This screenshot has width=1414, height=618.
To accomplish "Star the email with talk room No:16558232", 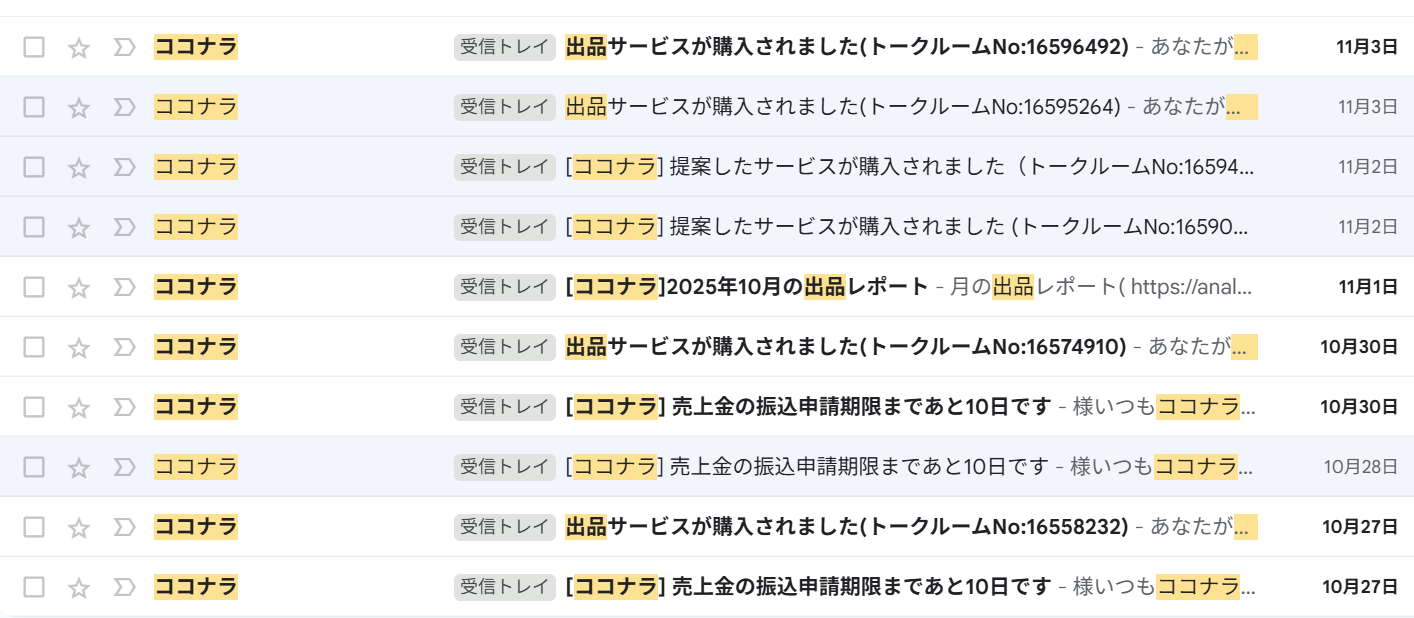I will (79, 527).
